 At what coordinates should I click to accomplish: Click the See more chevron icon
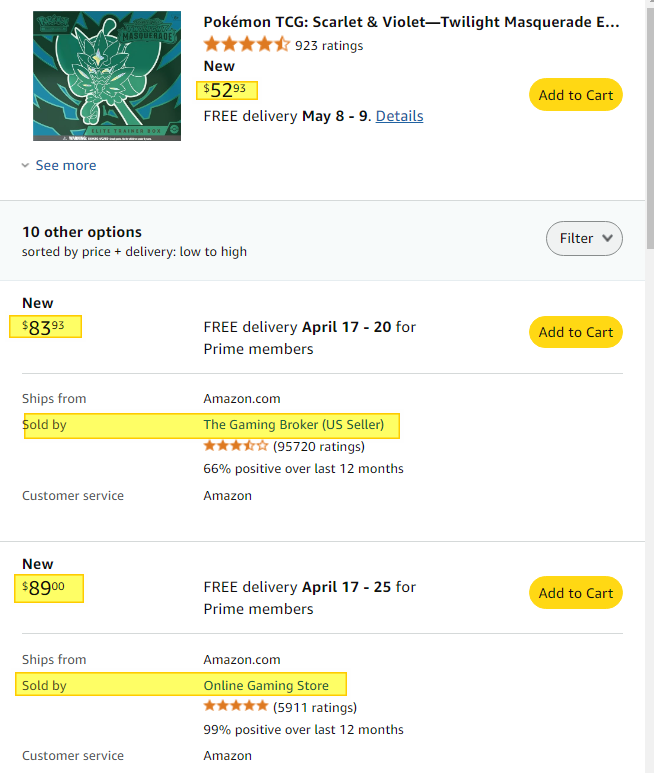[x=26, y=165]
